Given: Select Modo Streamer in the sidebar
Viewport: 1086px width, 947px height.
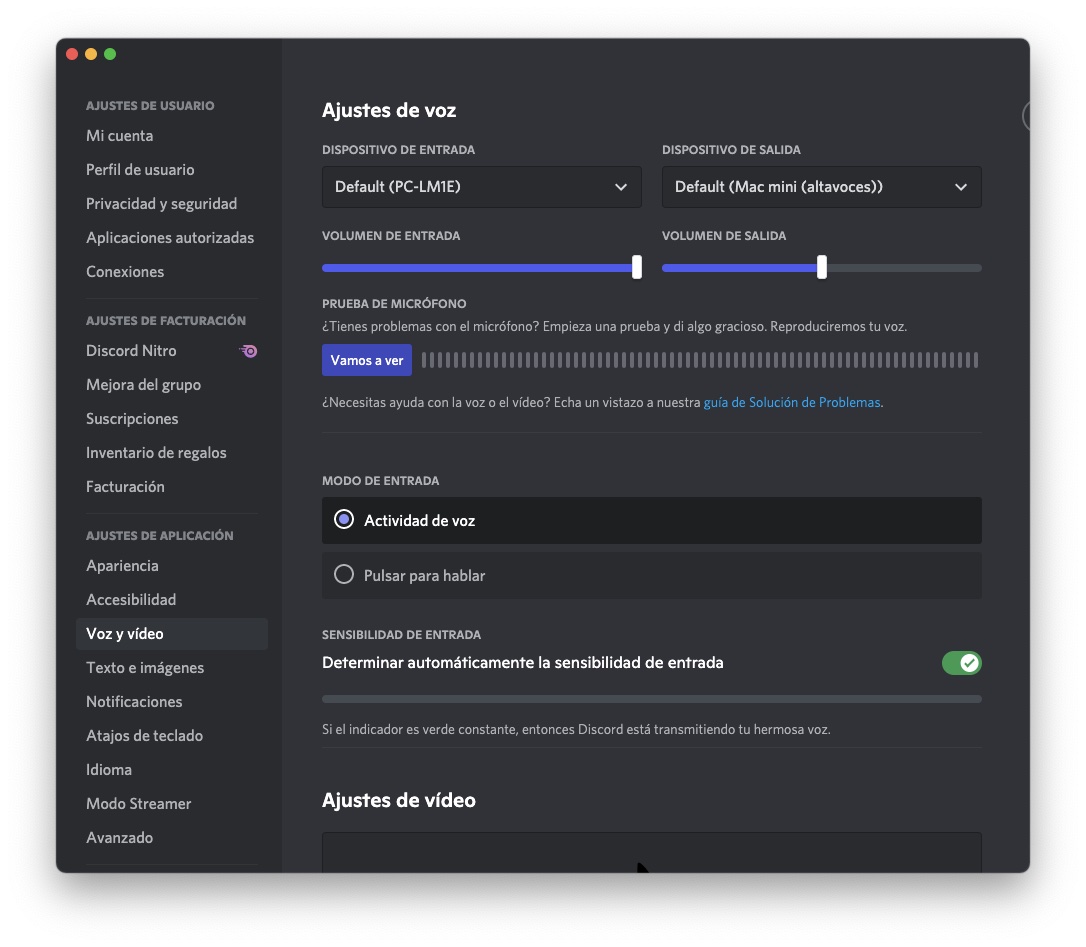Looking at the screenshot, I should [138, 804].
